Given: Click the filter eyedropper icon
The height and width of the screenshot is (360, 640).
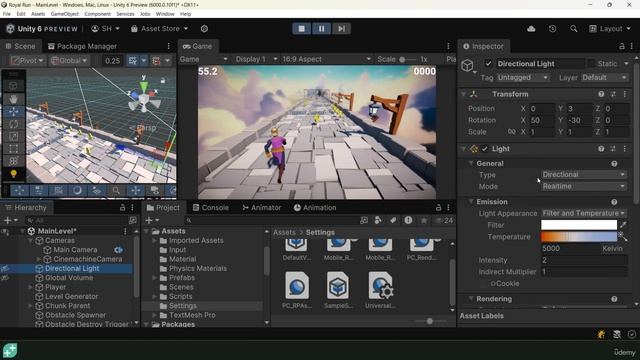Looking at the screenshot, I should 623,225.
